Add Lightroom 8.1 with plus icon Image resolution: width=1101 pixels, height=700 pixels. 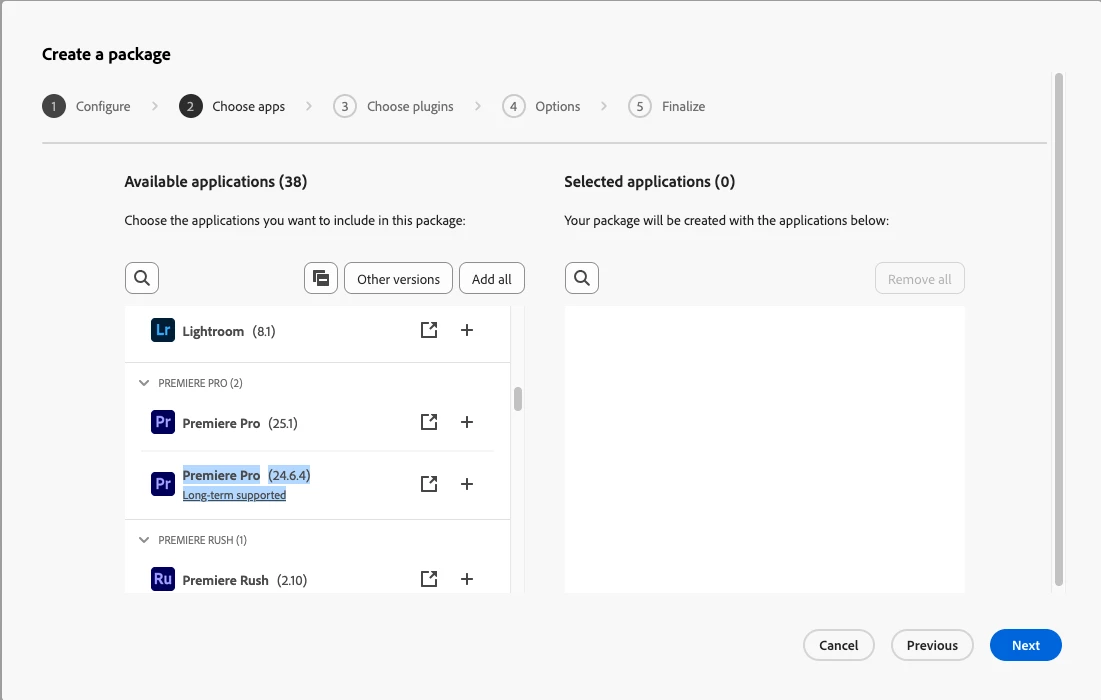tap(467, 330)
